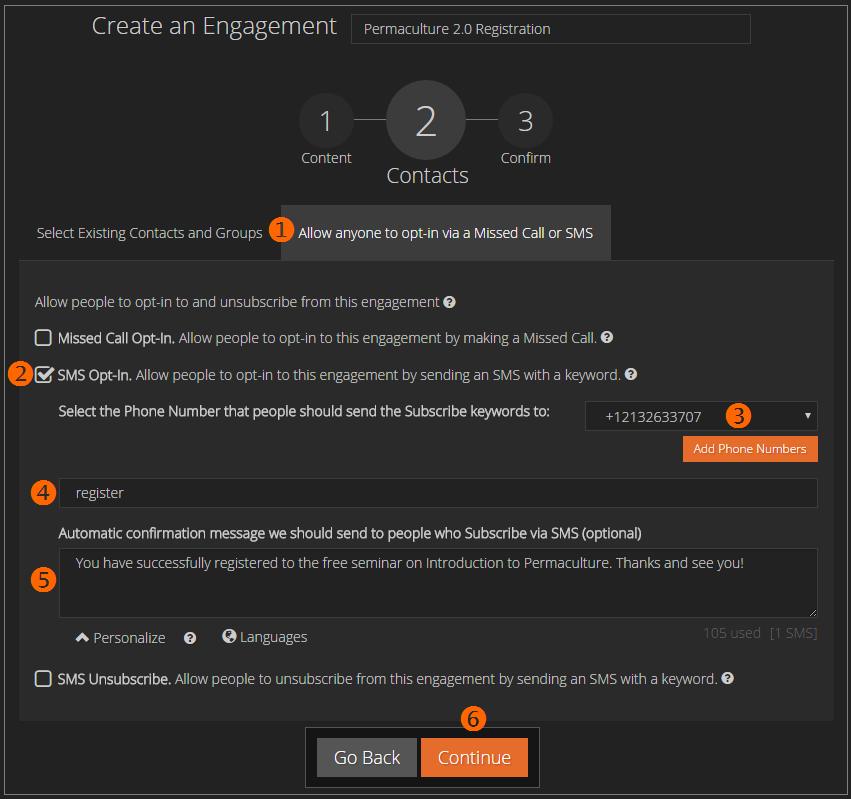Open the phone number dropdown +12132633707

[701, 416]
